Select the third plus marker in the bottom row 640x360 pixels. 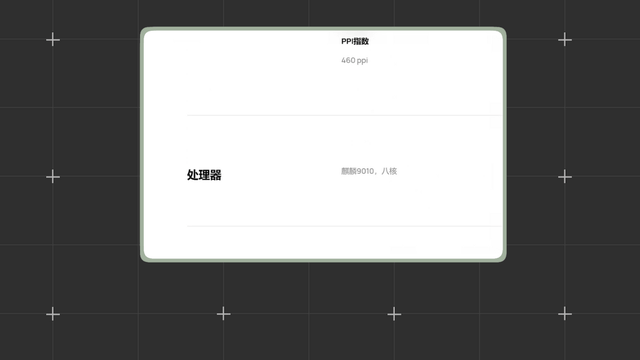coord(394,314)
